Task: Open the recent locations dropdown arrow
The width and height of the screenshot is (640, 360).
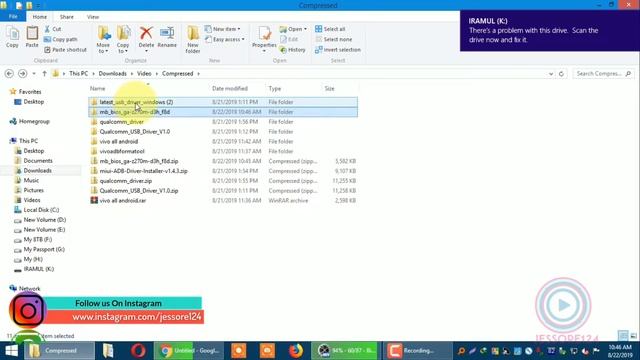Action: point(34,74)
